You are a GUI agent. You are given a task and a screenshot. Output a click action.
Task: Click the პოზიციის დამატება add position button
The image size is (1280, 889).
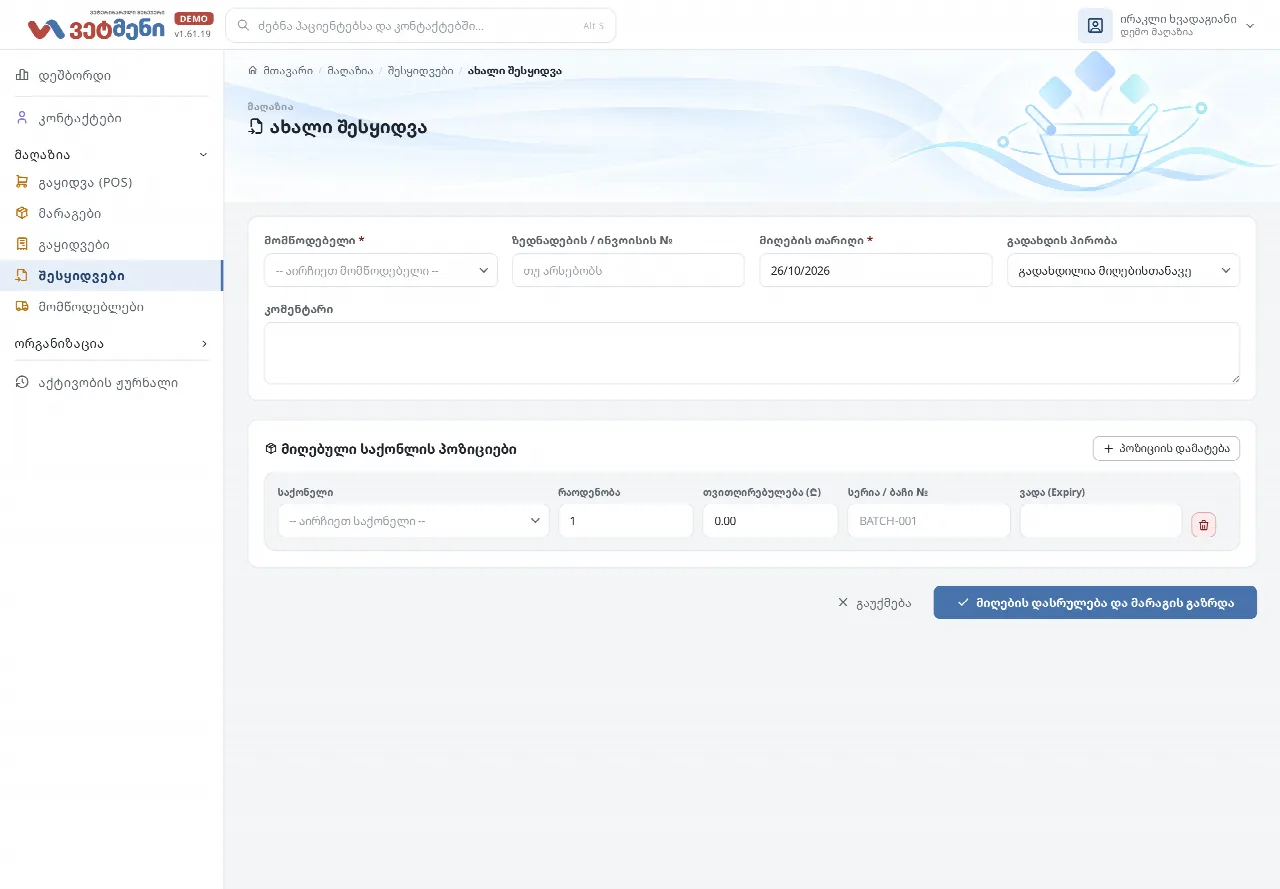tap(1166, 449)
